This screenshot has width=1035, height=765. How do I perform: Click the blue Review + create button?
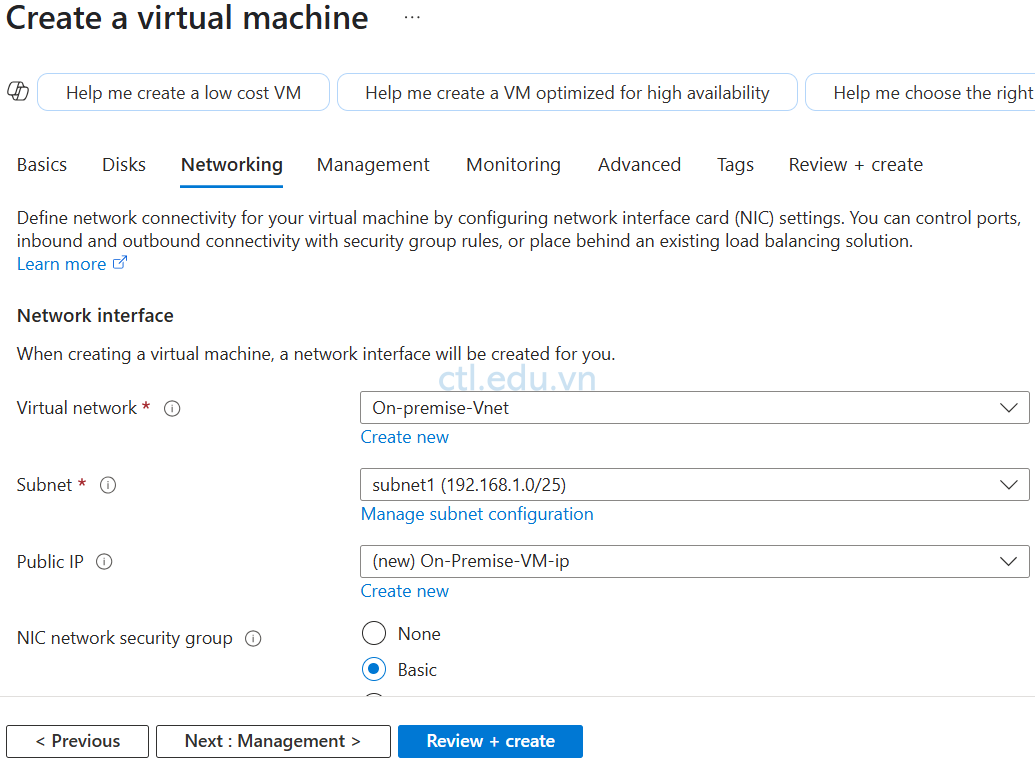[490, 741]
